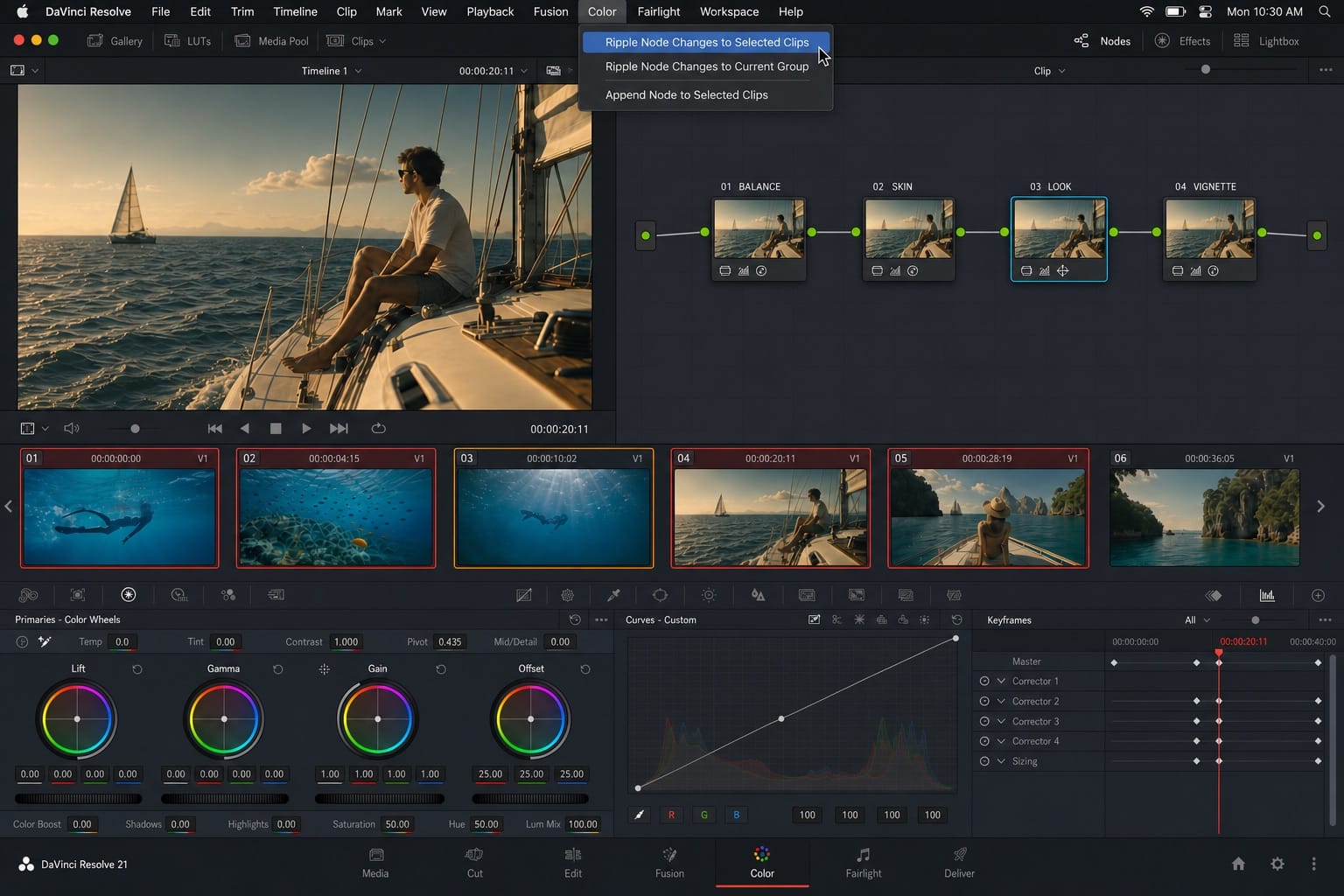
Task: Open the Timeline 1 dropdown
Action: pos(332,71)
